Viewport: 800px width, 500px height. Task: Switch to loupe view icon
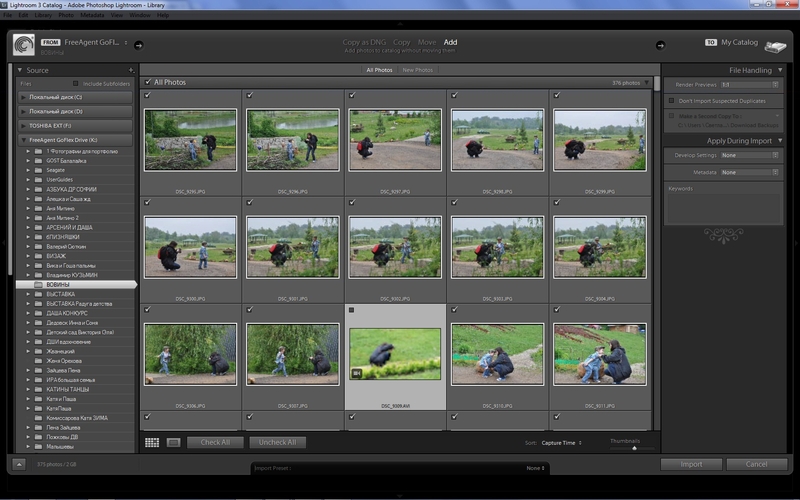point(173,442)
